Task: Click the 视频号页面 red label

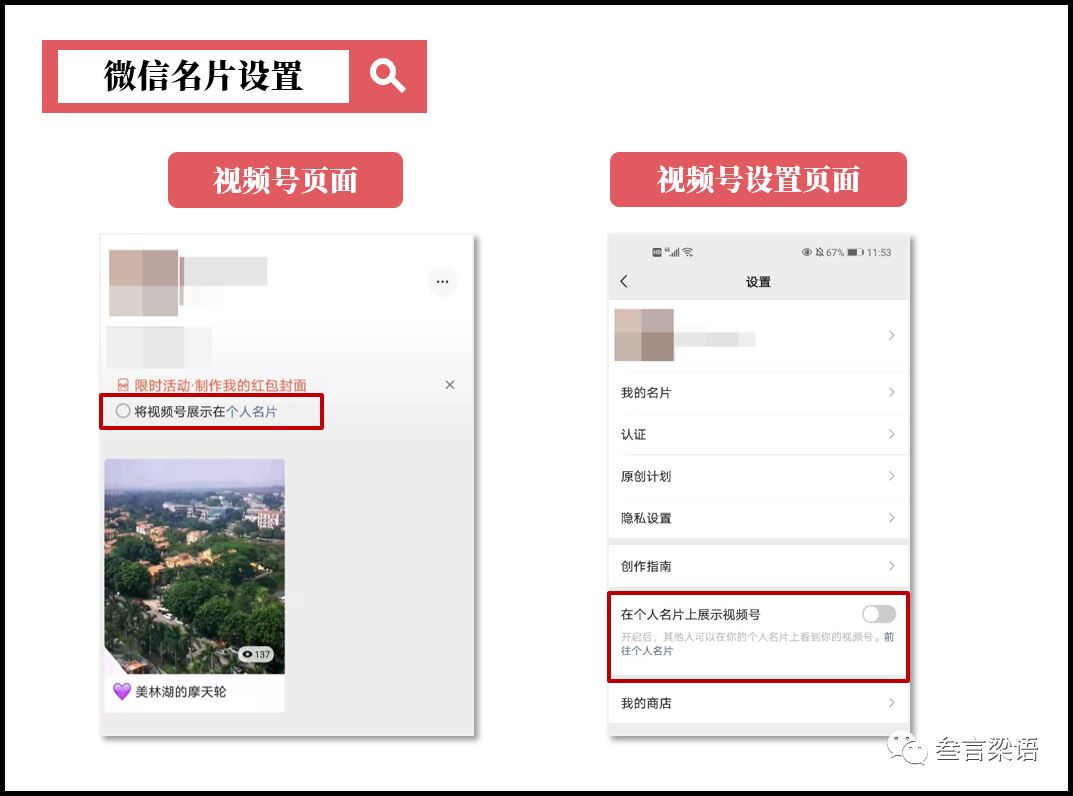Action: [285, 180]
